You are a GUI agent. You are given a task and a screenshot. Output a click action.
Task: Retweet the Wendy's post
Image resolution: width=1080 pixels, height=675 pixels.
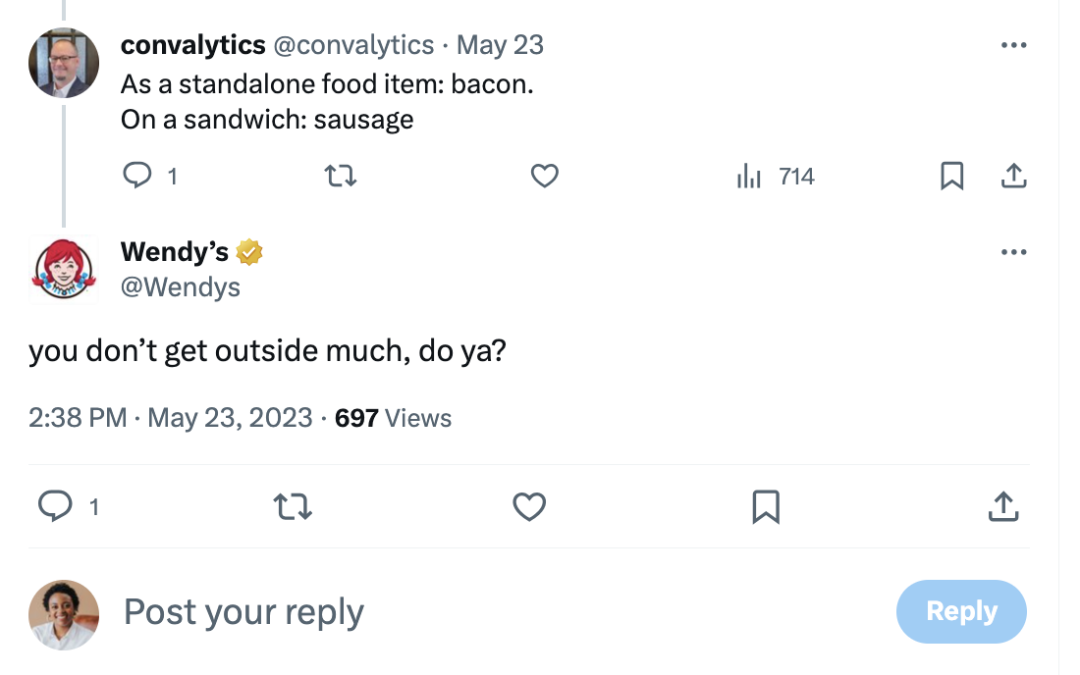click(292, 507)
